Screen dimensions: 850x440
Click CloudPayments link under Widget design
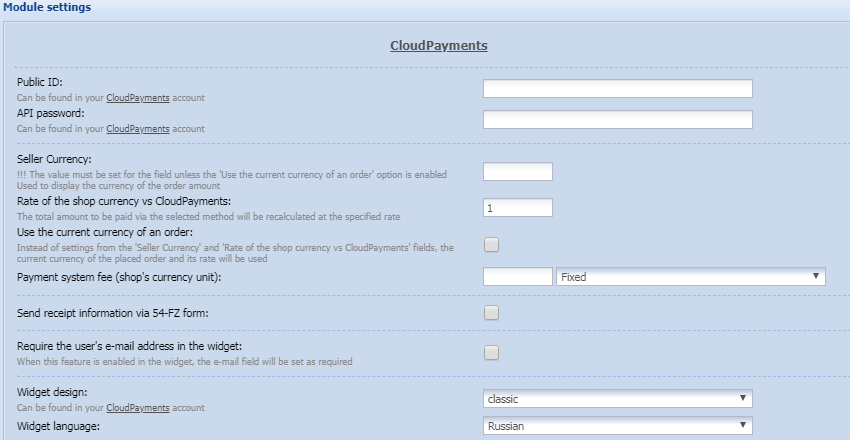tap(138, 408)
